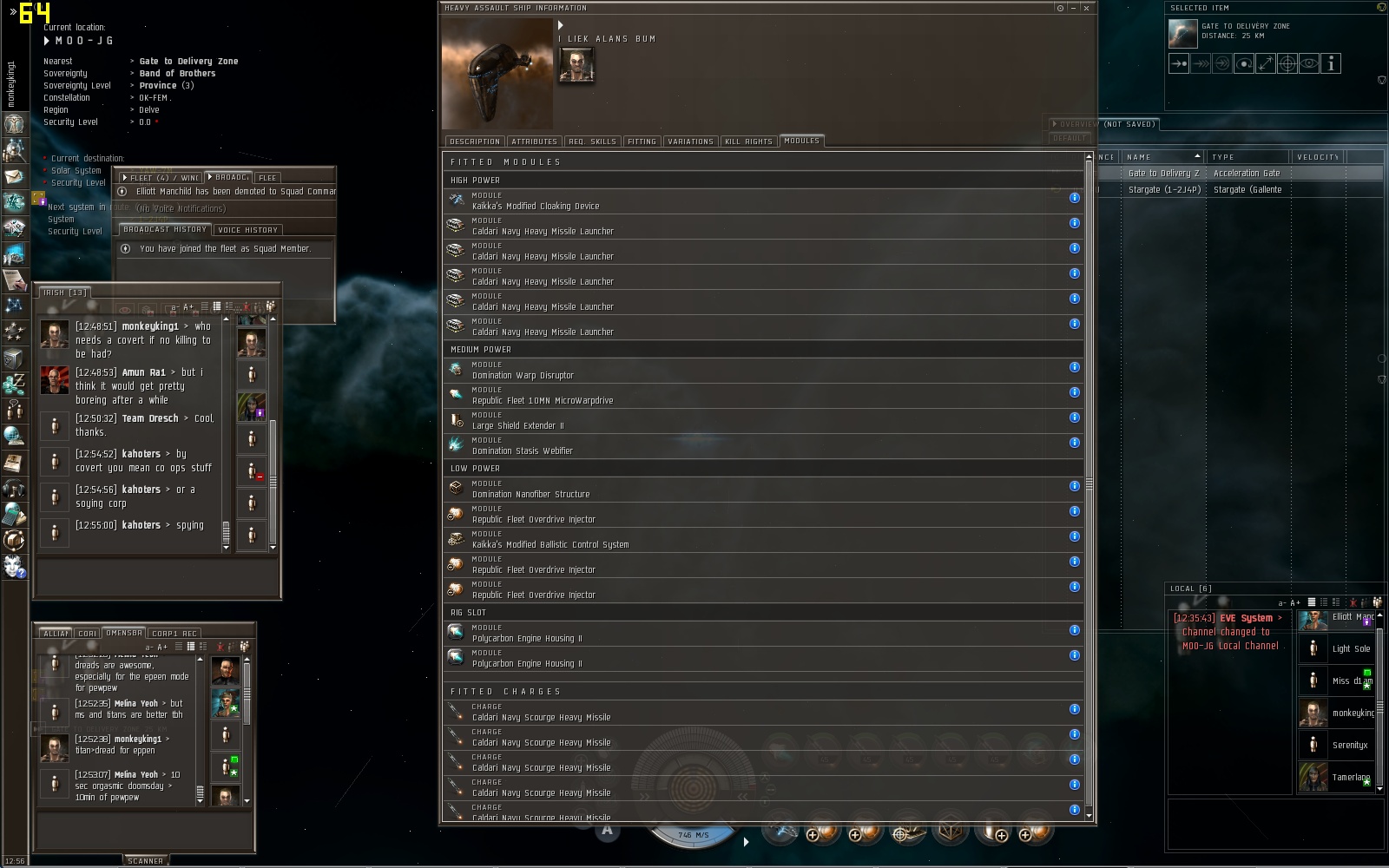Toggle large portrait mode in Irish chat toolbar
The height and width of the screenshot is (868, 1389).
click(229, 306)
